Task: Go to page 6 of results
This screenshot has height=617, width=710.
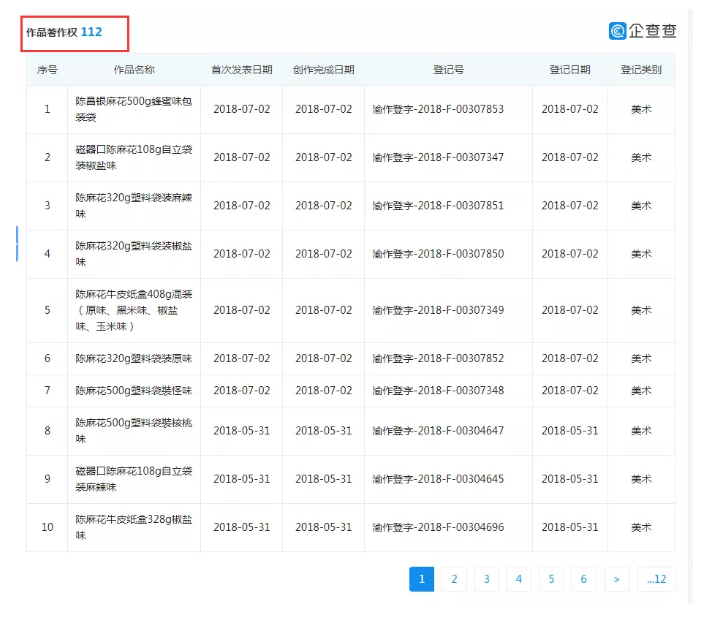Action: point(583,579)
